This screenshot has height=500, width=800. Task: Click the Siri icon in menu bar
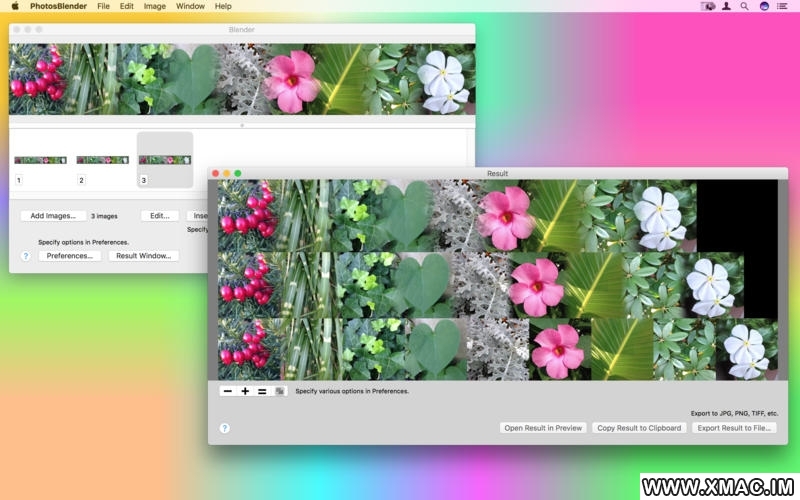point(764,6)
